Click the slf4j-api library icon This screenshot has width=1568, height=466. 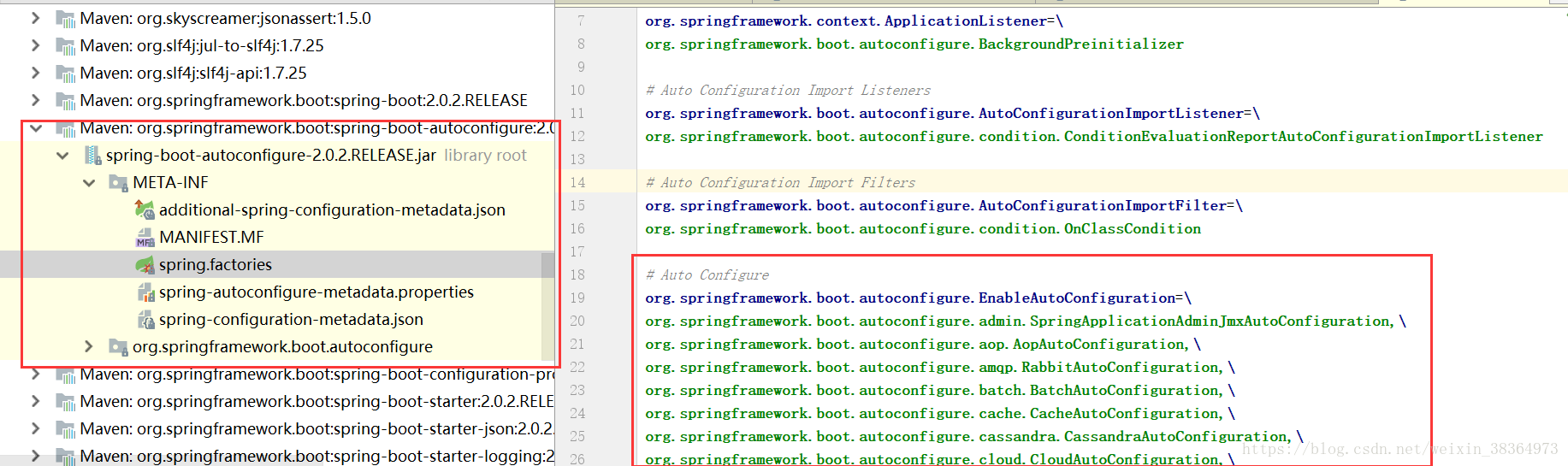(x=65, y=74)
